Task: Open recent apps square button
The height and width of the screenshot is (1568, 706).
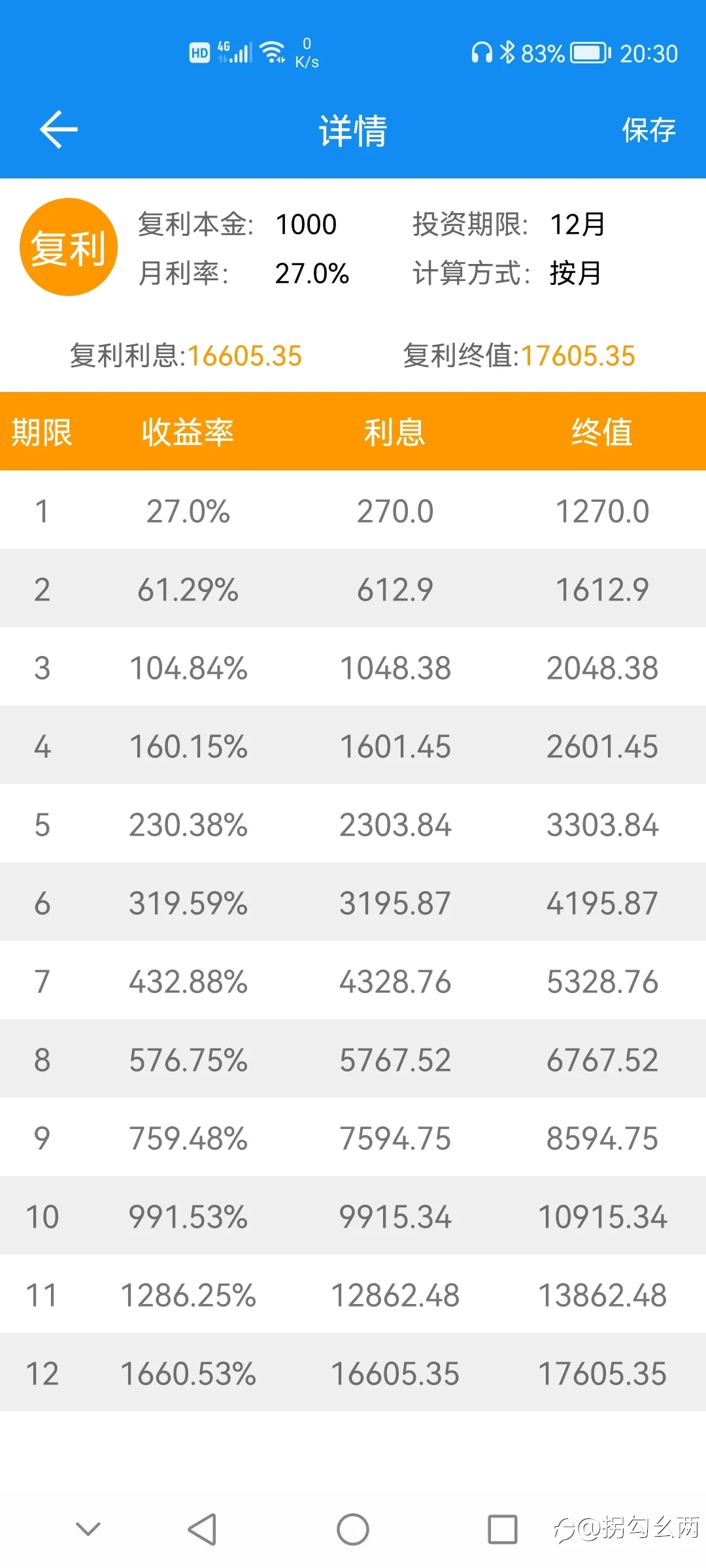Action: [x=503, y=1529]
